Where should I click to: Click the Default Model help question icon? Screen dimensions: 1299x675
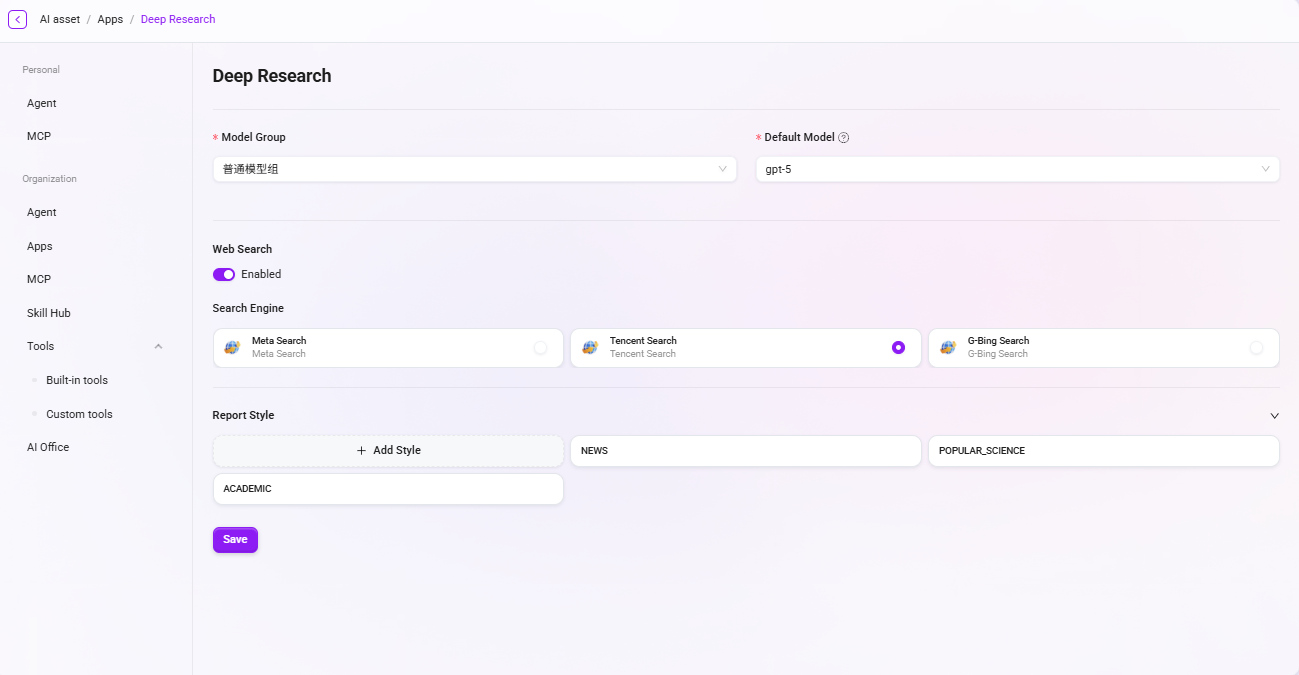click(x=844, y=138)
